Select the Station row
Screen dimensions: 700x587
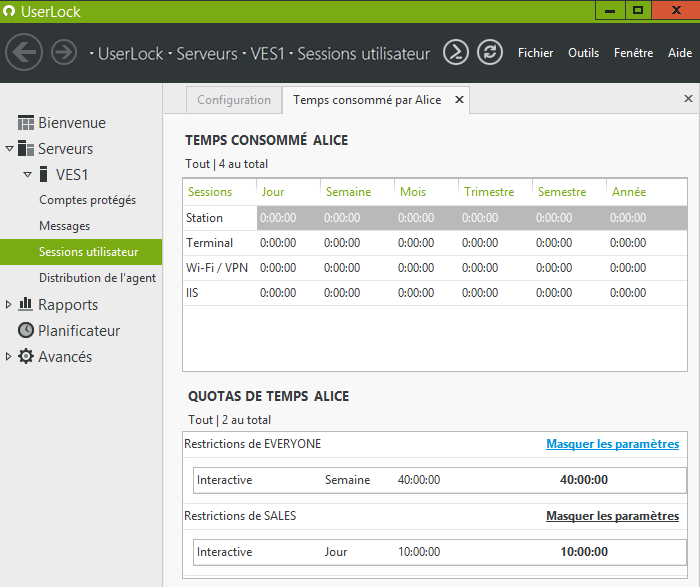(x=435, y=218)
